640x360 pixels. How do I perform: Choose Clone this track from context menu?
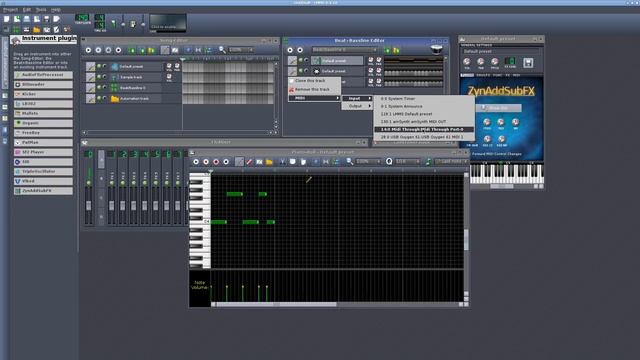coord(314,81)
